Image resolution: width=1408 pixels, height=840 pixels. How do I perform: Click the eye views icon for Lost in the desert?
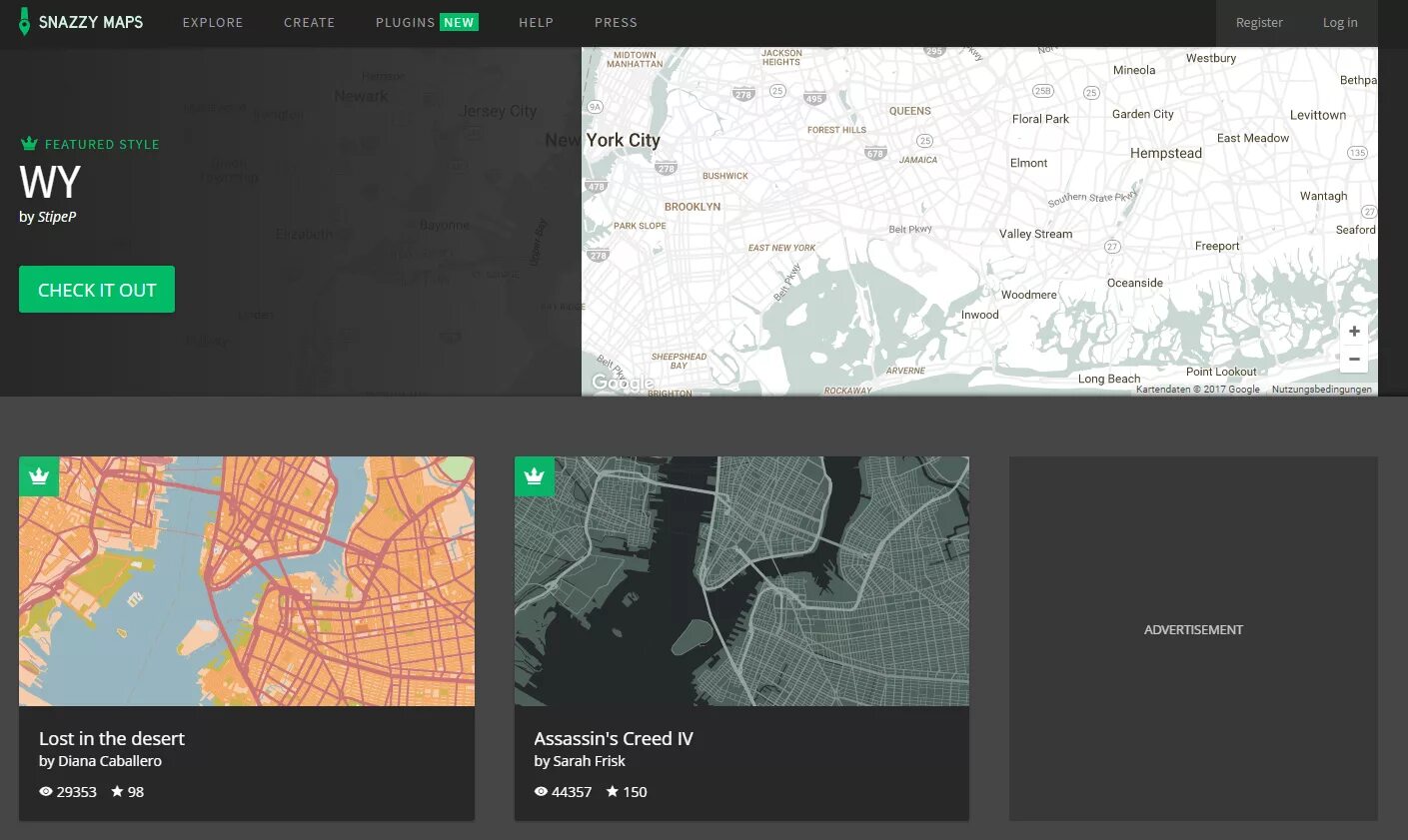[x=46, y=792]
